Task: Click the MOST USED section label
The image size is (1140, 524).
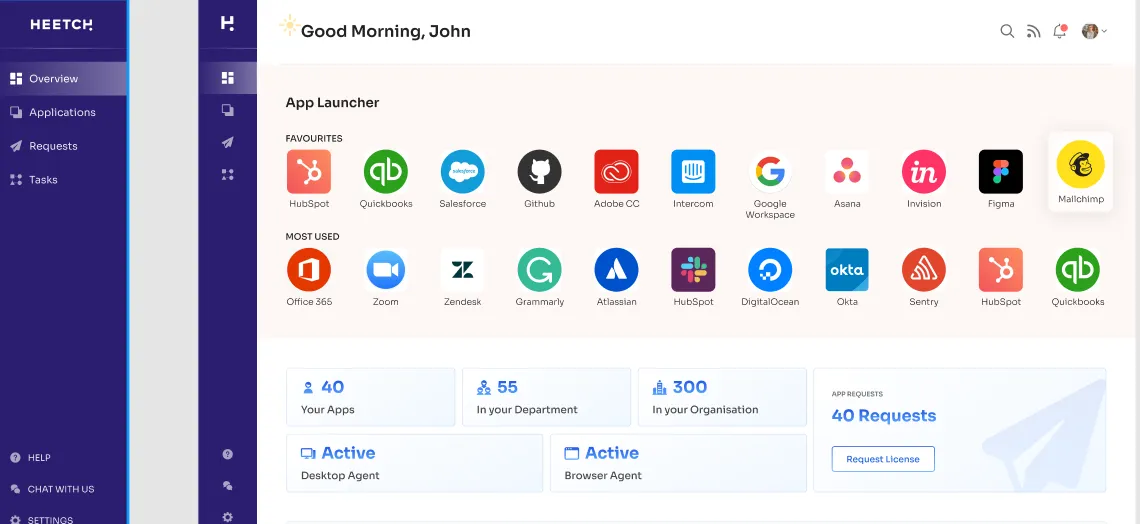Action: [x=313, y=236]
